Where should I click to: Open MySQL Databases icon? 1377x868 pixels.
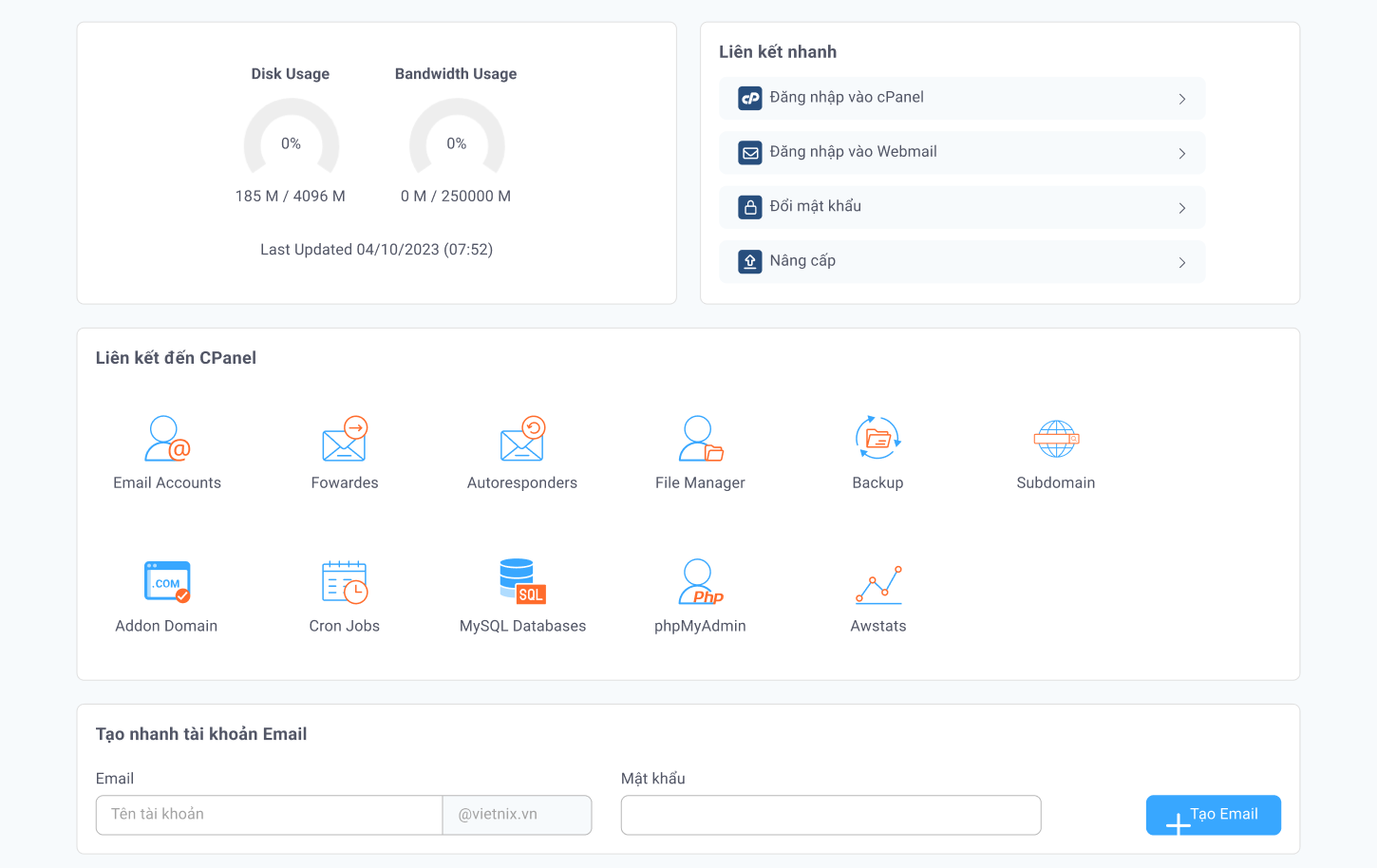click(522, 582)
